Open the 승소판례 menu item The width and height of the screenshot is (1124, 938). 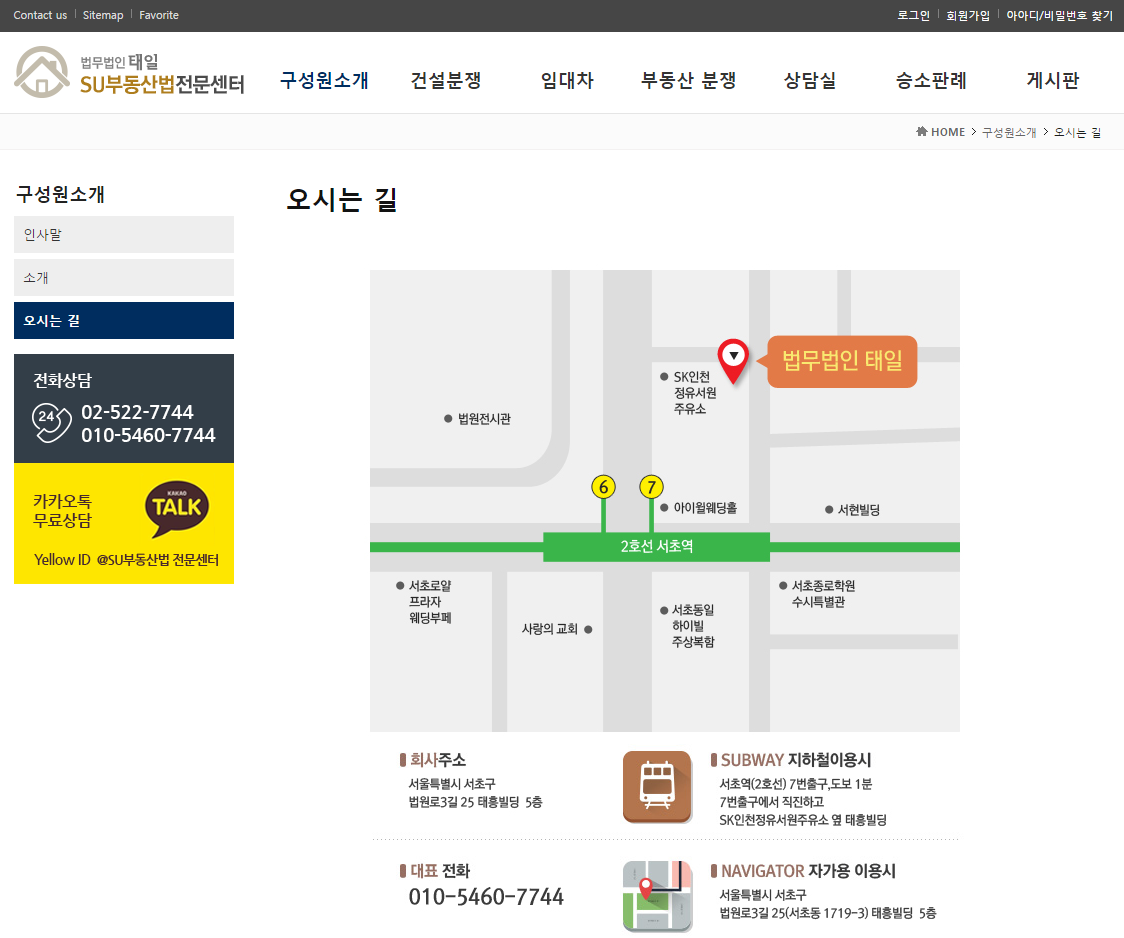[931, 81]
